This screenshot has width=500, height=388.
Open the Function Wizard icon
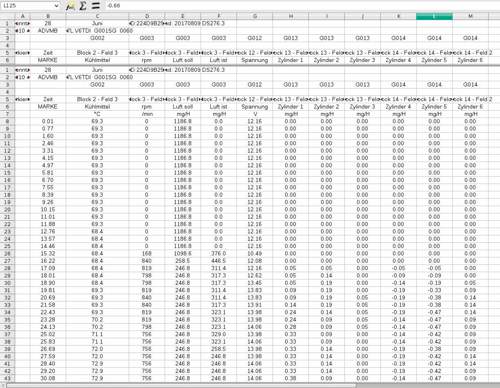[x=70, y=6]
